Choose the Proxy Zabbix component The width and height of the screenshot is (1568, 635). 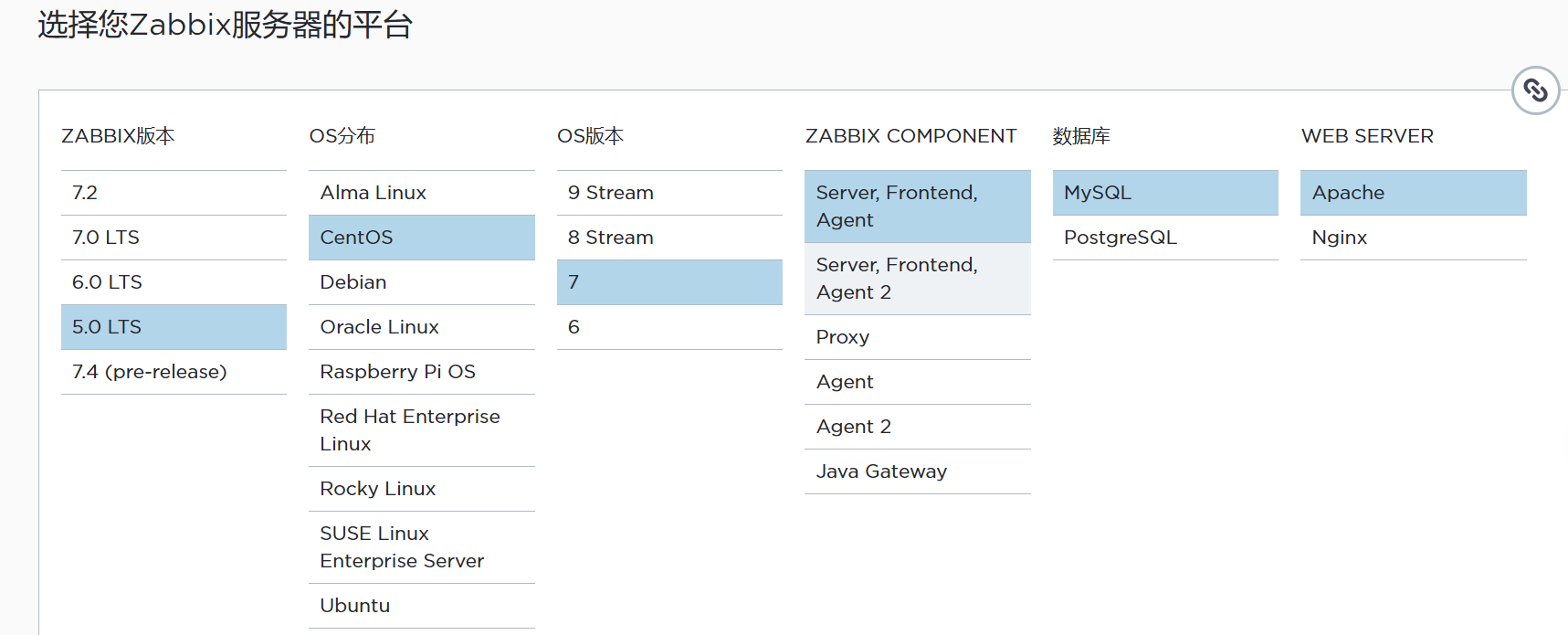coord(917,337)
